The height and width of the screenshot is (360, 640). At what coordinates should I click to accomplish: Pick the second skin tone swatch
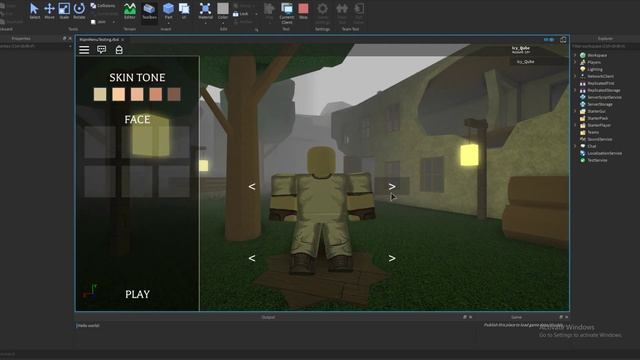coord(118,94)
